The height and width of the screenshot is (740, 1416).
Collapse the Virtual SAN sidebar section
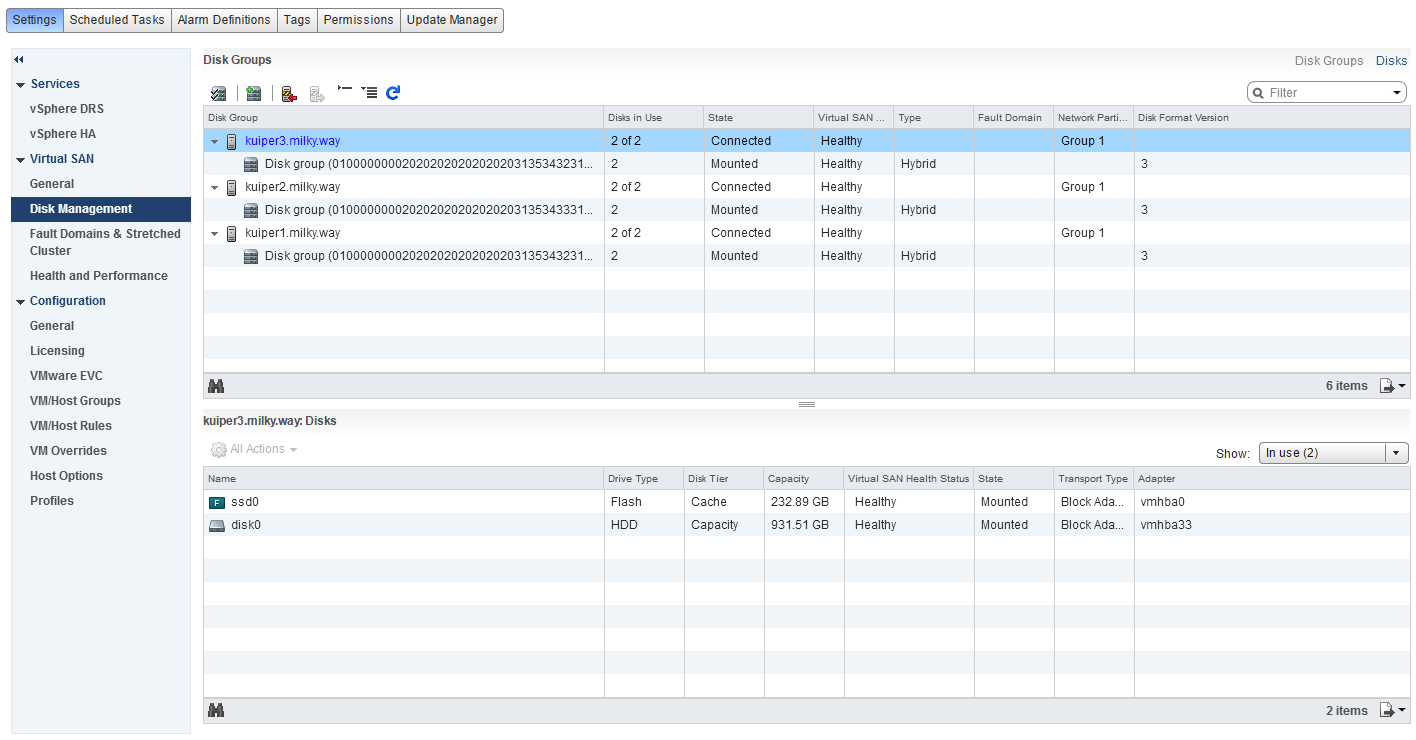click(21, 159)
